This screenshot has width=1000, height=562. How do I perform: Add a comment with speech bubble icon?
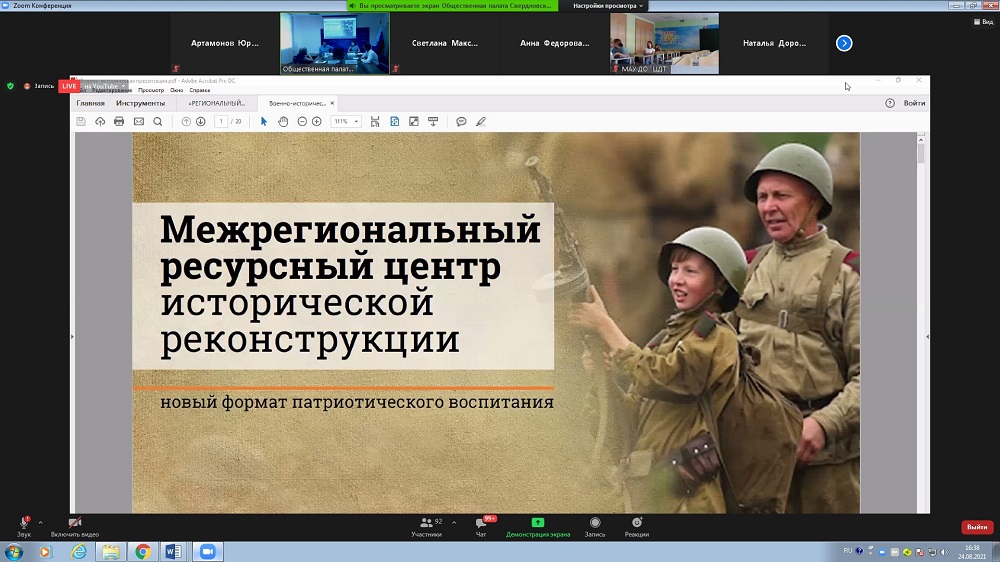461,121
